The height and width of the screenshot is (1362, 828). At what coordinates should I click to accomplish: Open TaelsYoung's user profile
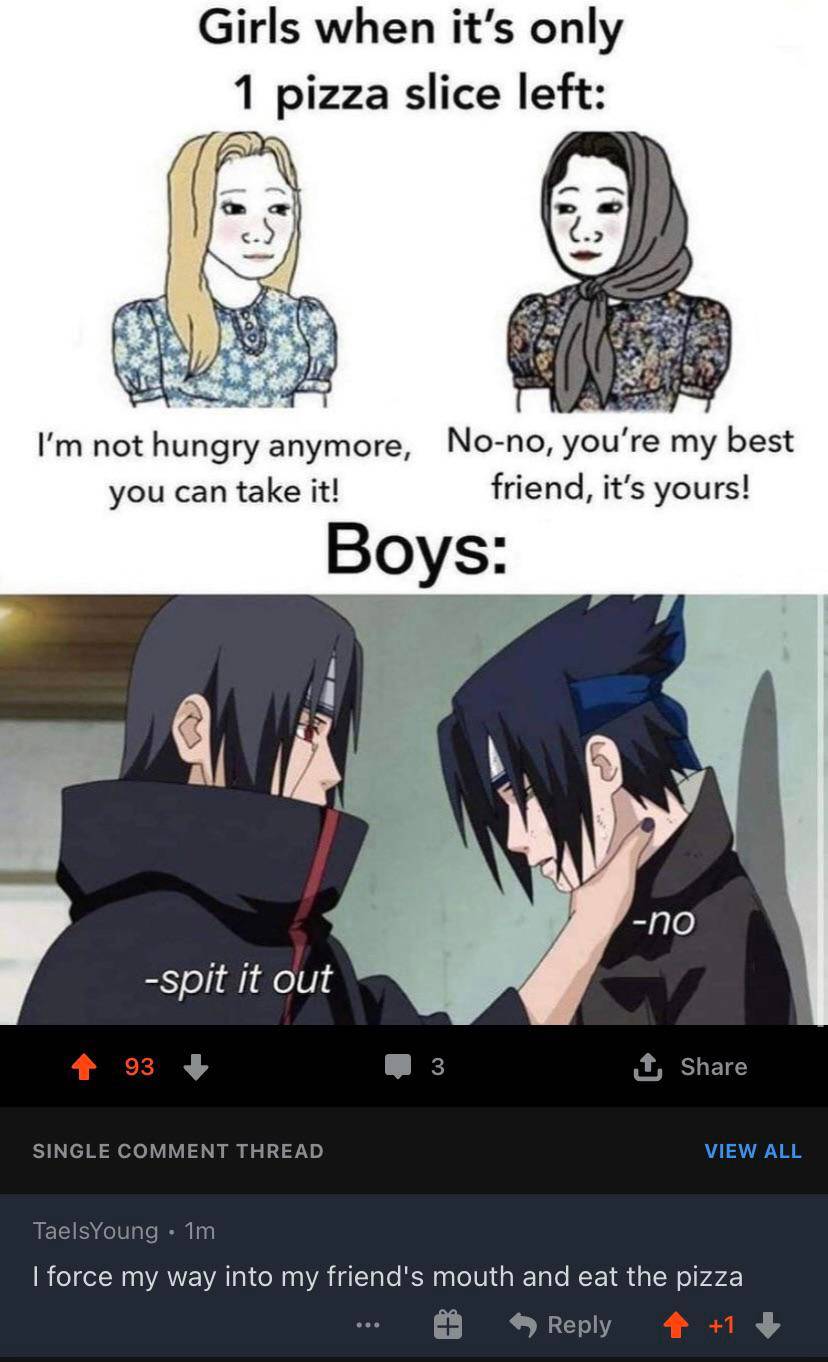click(x=95, y=1231)
